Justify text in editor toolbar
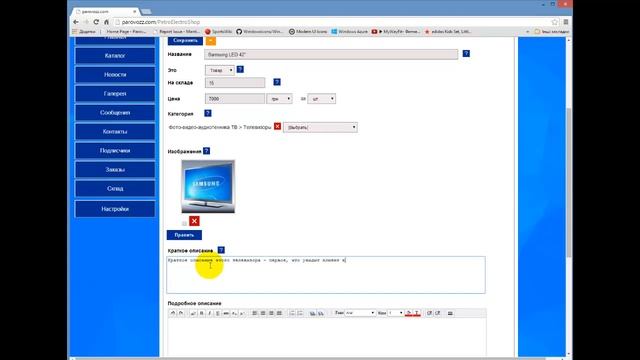 tap(280, 313)
